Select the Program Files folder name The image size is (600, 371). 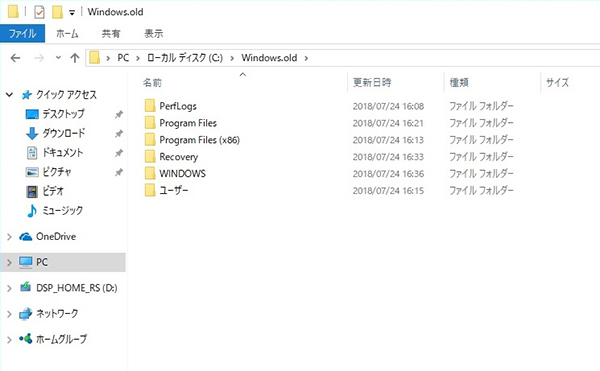point(188,123)
